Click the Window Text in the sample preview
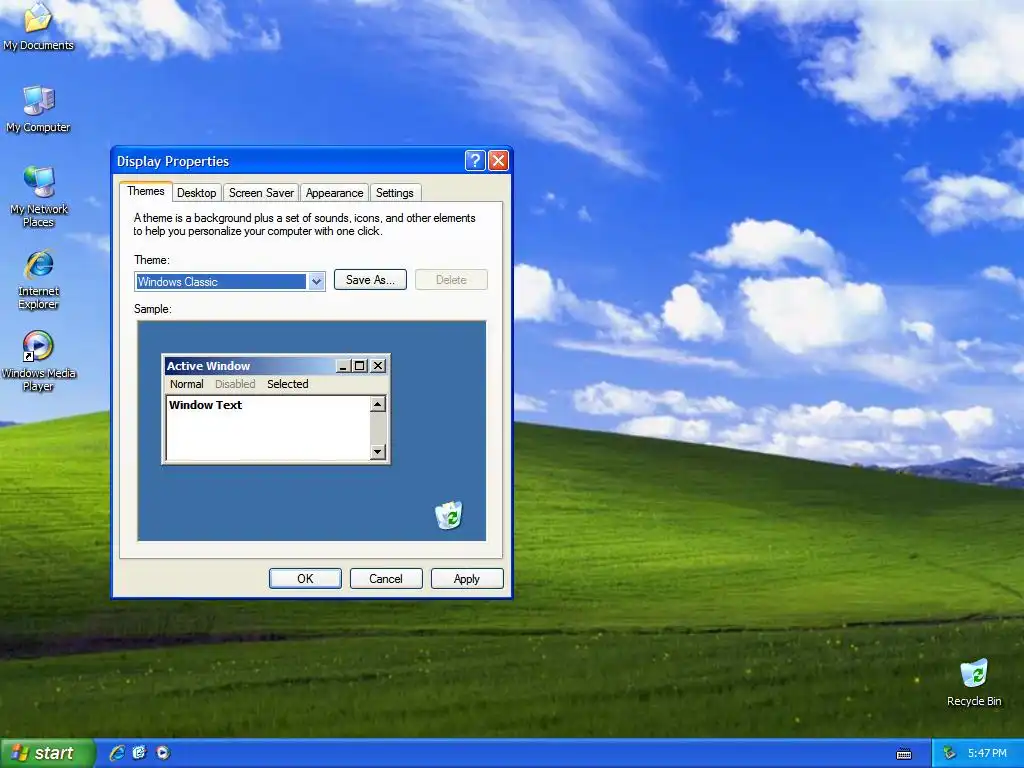Image resolution: width=1024 pixels, height=768 pixels. (205, 405)
